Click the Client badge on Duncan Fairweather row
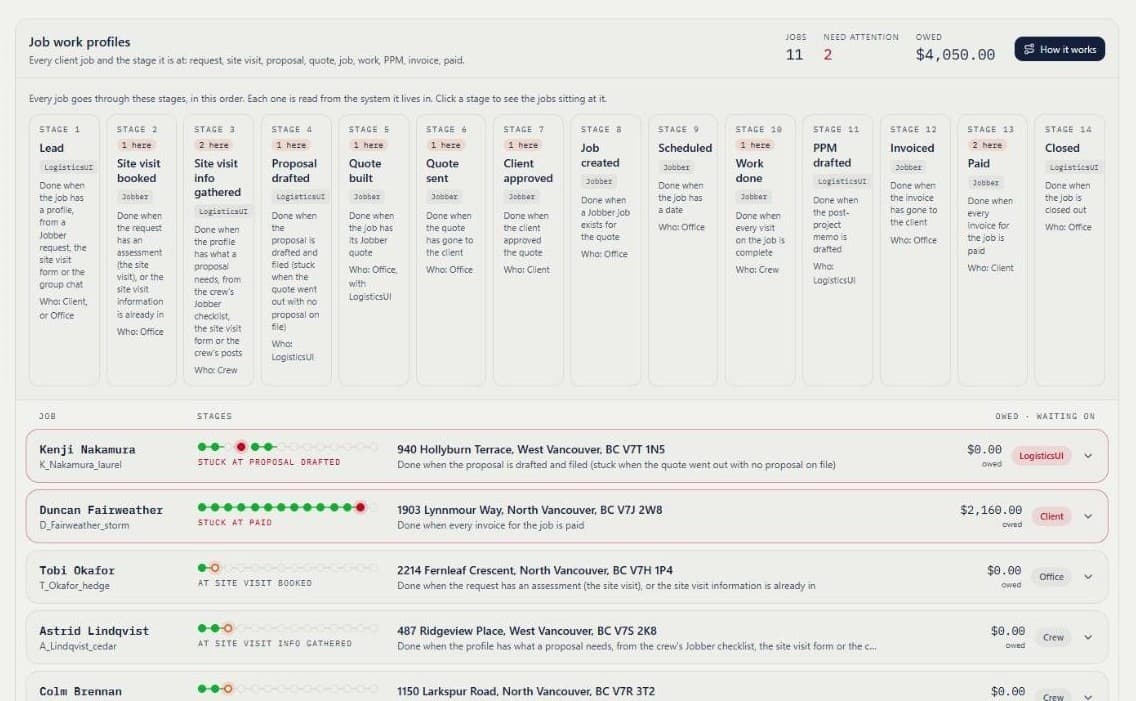This screenshot has height=701, width=1136. 1051,516
